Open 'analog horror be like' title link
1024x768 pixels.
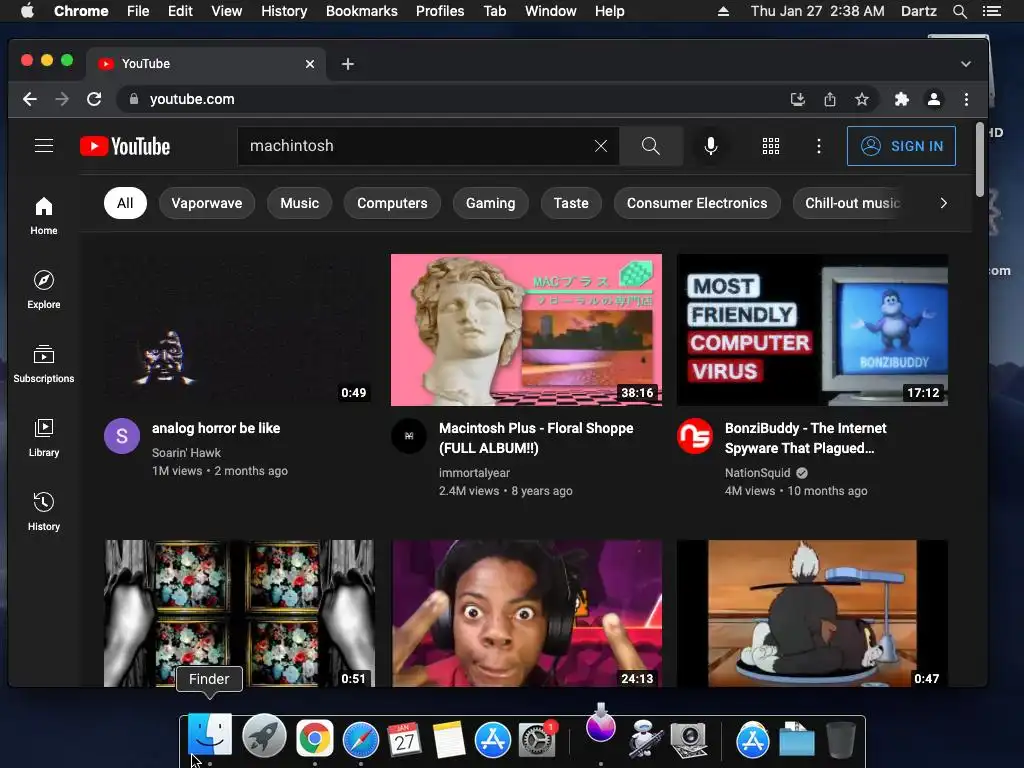(216, 428)
